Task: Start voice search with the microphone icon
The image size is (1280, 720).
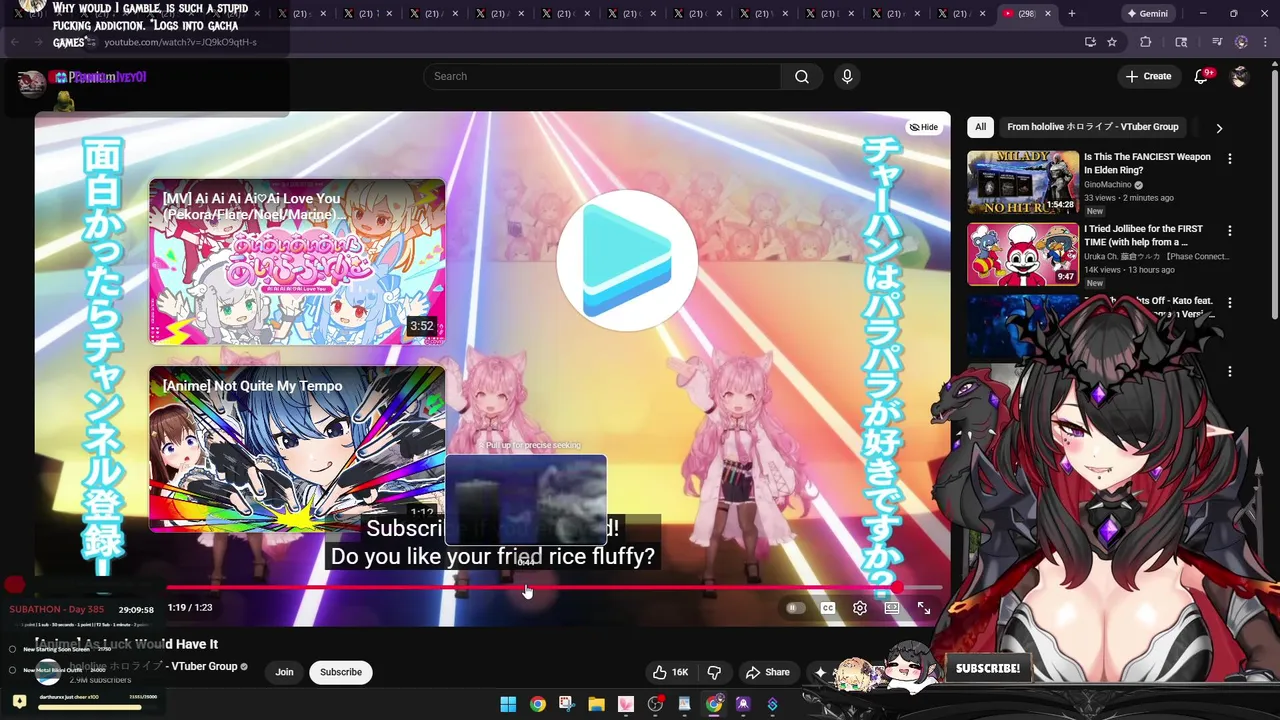Action: point(847,76)
